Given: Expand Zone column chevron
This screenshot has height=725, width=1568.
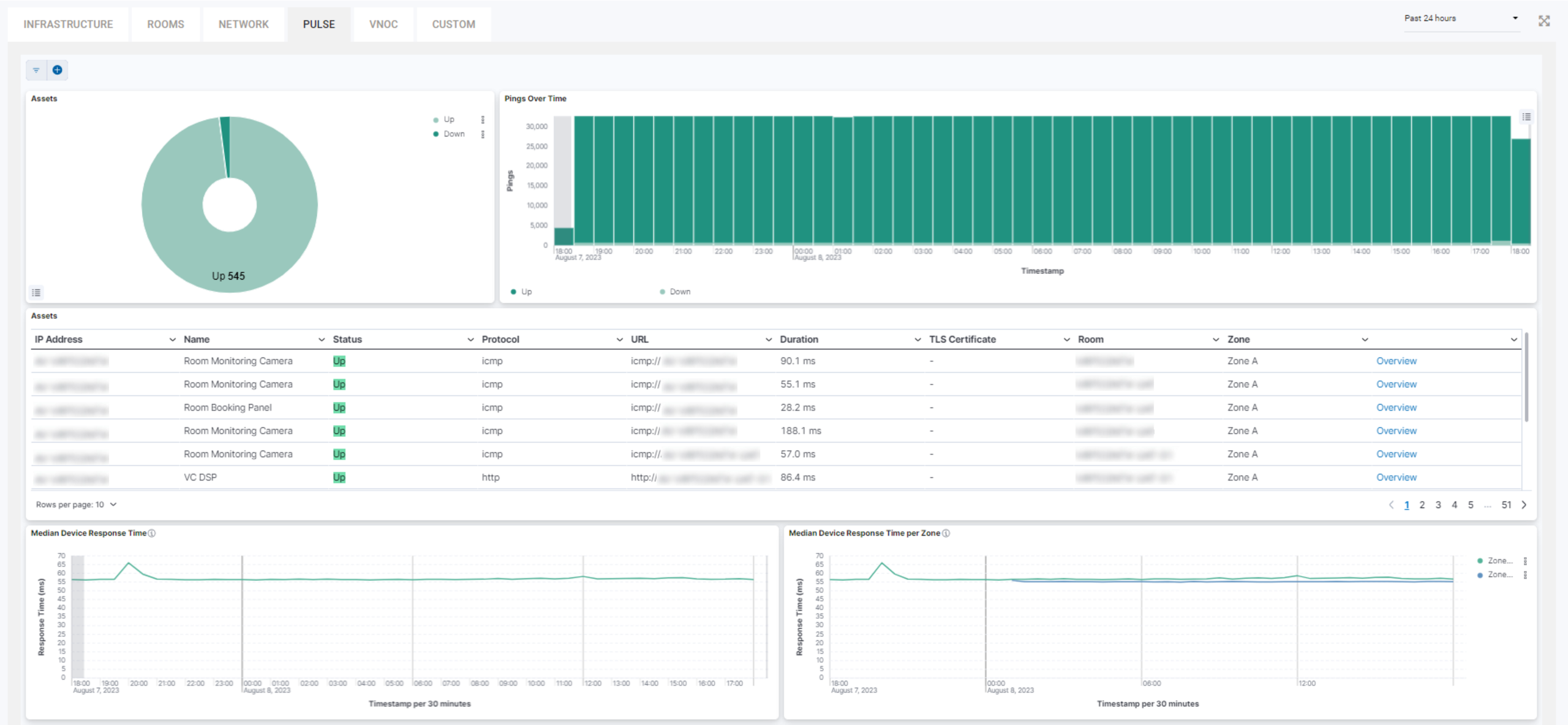Looking at the screenshot, I should 1365,340.
